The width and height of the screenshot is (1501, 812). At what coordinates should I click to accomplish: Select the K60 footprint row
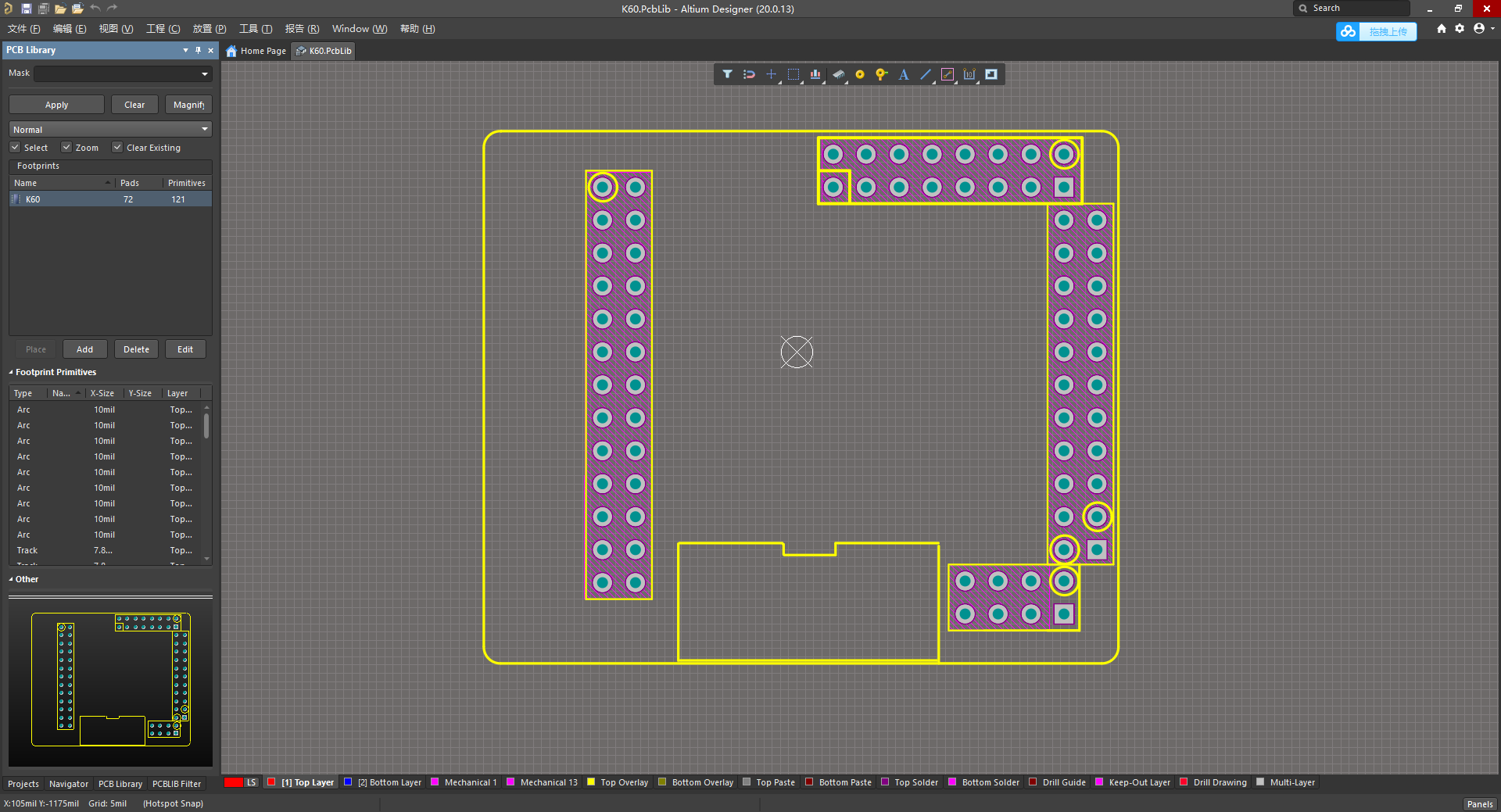(110, 199)
